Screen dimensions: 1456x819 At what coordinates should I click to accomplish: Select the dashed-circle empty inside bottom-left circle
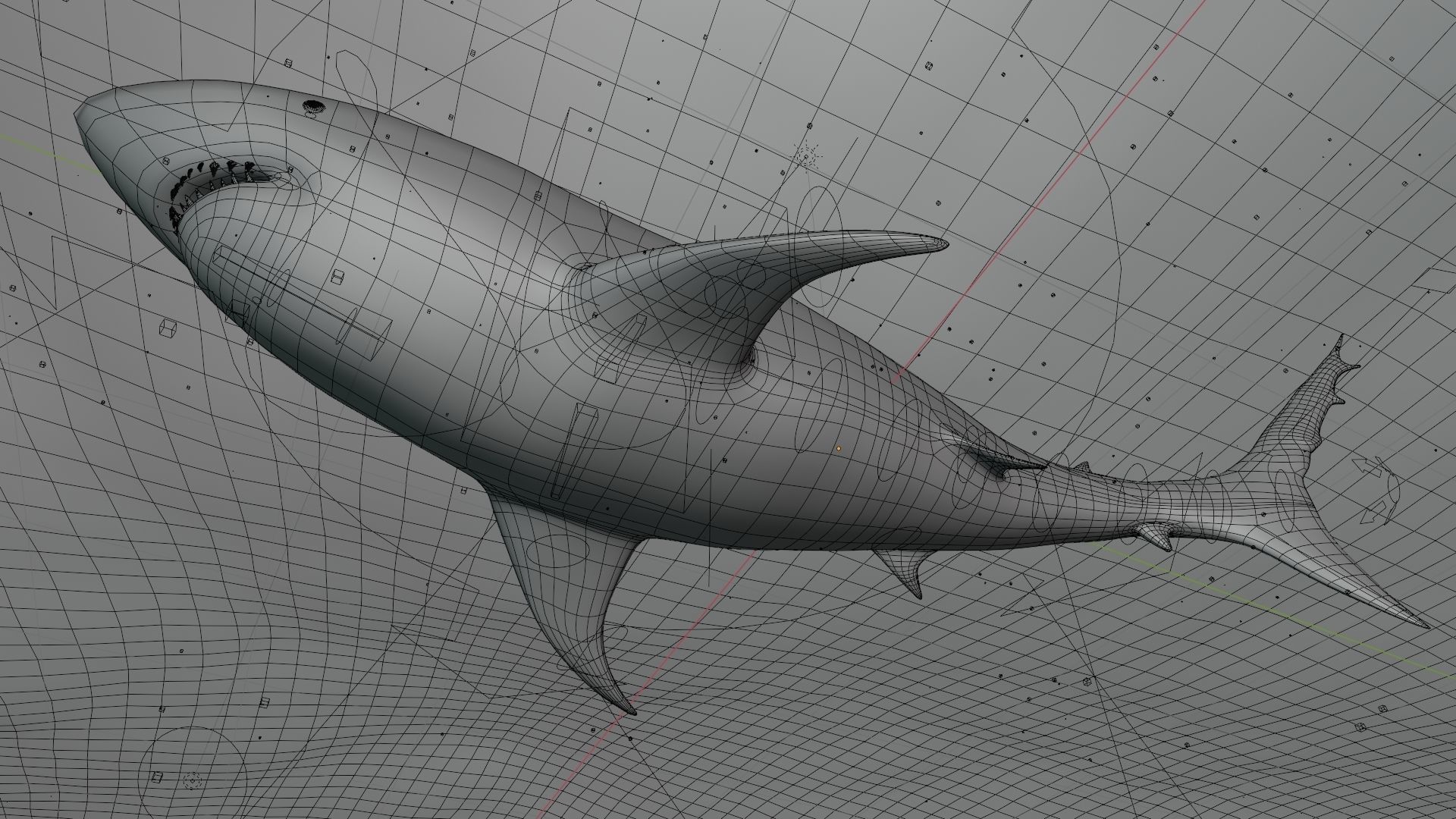(x=192, y=780)
